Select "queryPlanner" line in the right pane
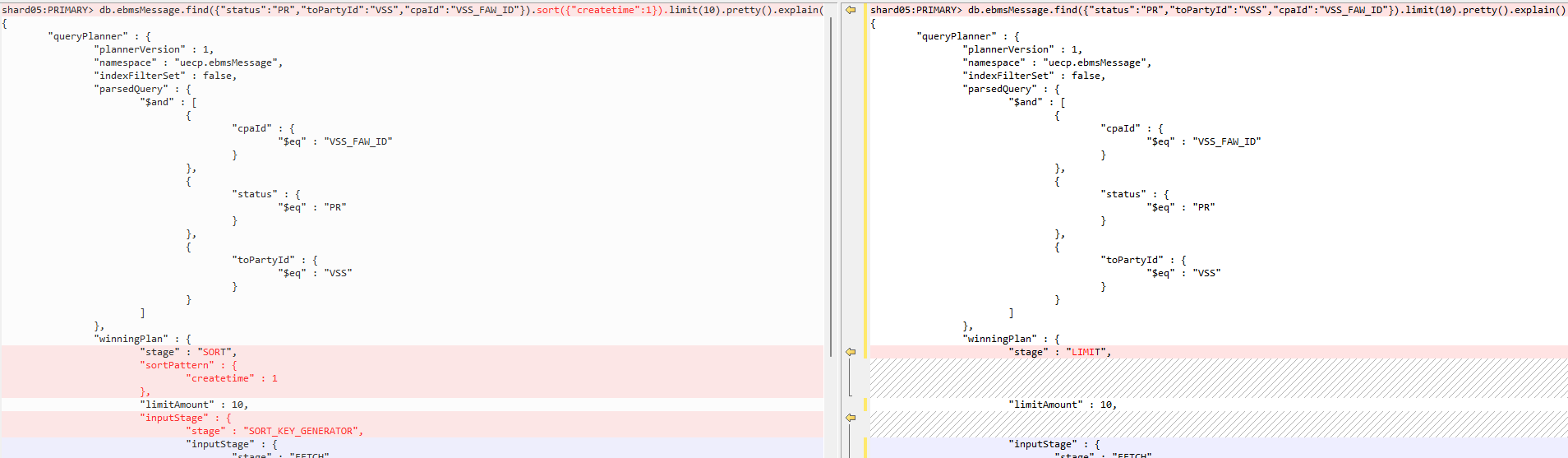1568x458 pixels. pos(968,36)
